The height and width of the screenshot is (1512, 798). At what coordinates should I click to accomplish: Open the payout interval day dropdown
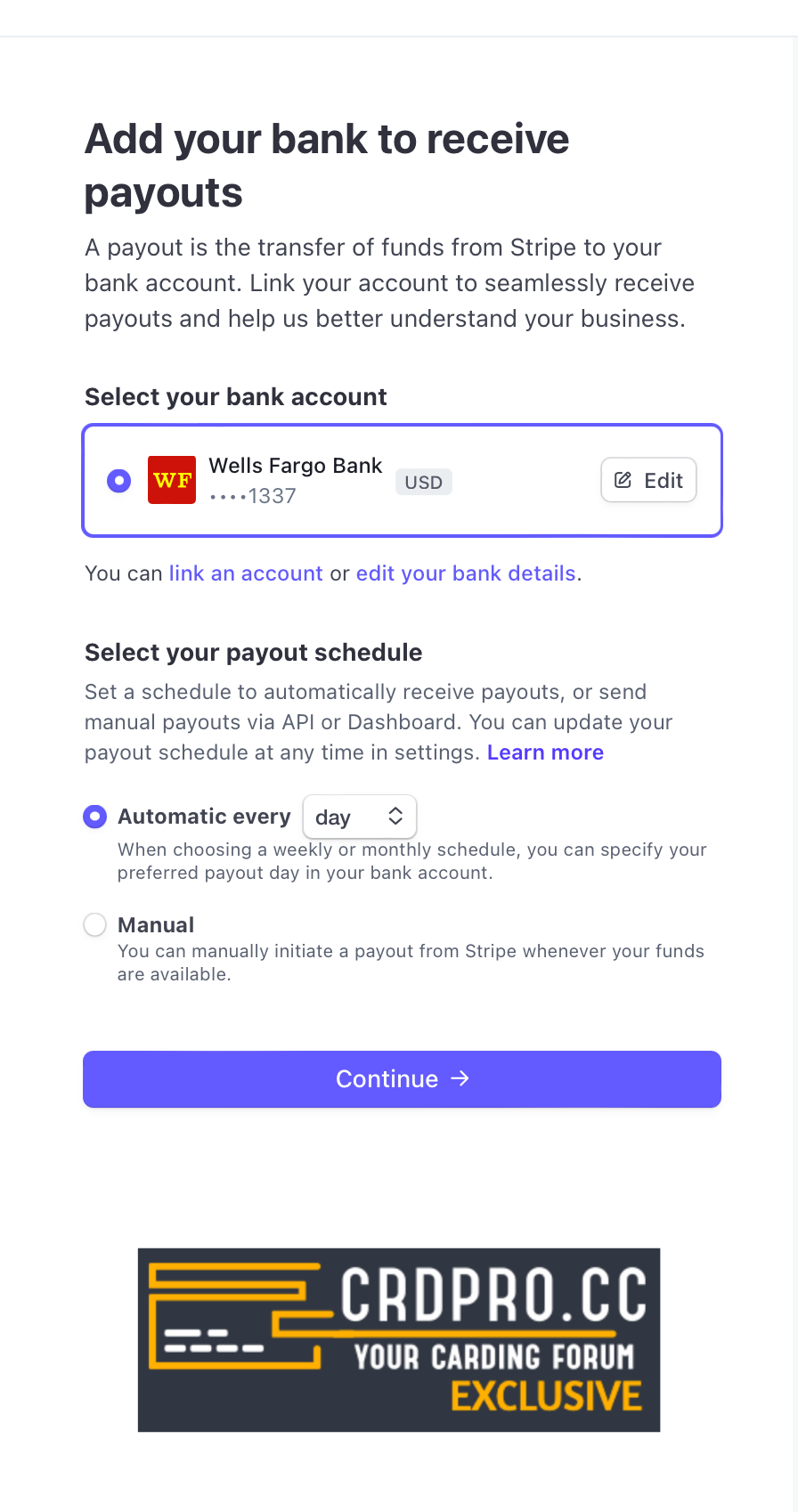tap(359, 817)
